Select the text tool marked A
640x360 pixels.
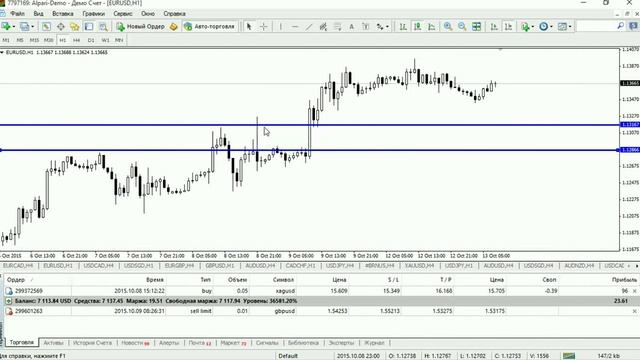[x=351, y=27]
